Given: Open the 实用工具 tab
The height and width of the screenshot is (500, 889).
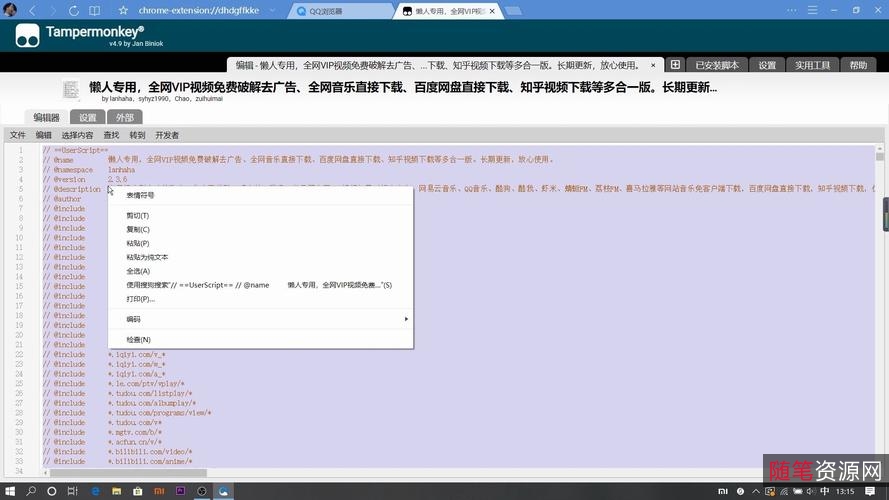Looking at the screenshot, I should [812, 65].
